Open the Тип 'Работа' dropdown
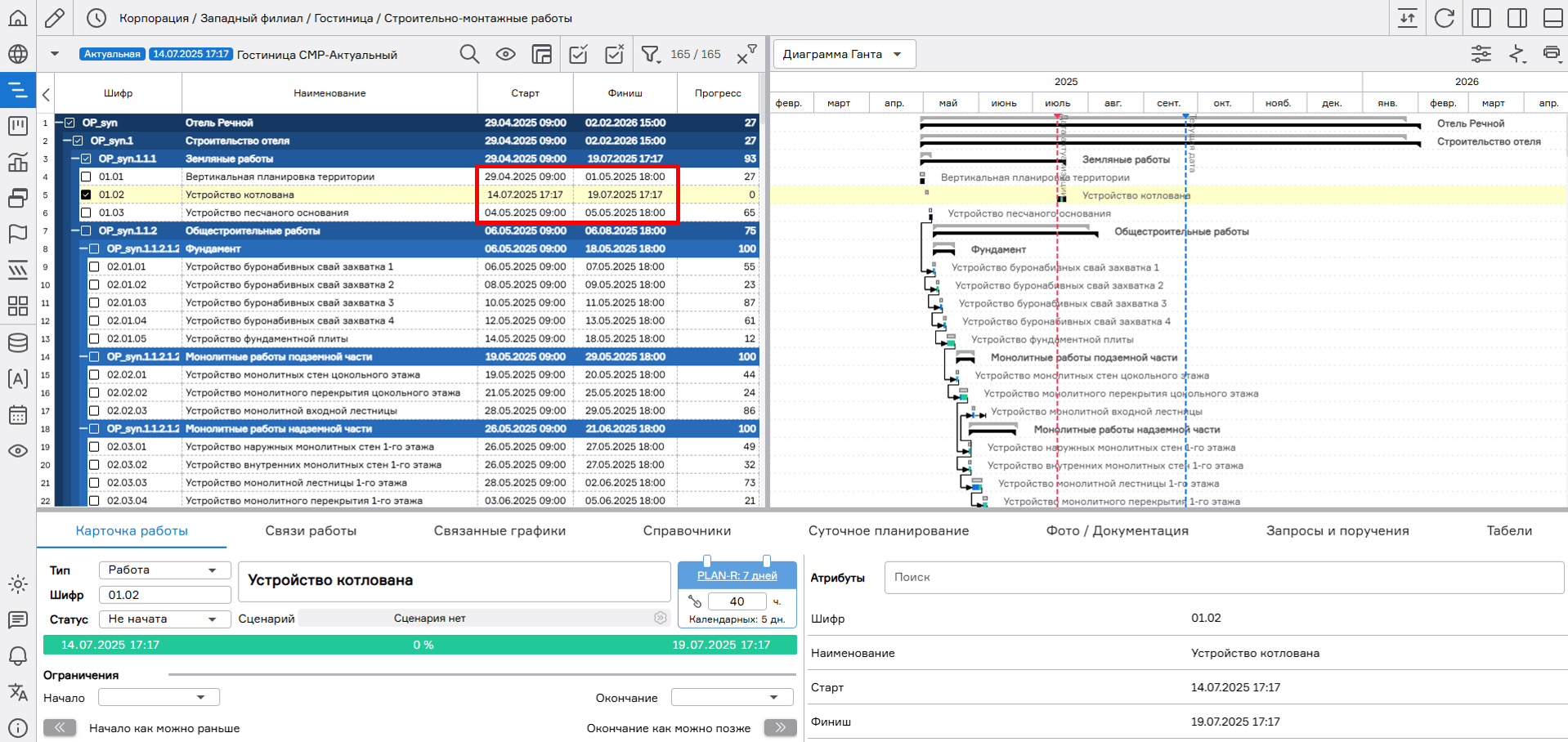 pyautogui.click(x=164, y=570)
